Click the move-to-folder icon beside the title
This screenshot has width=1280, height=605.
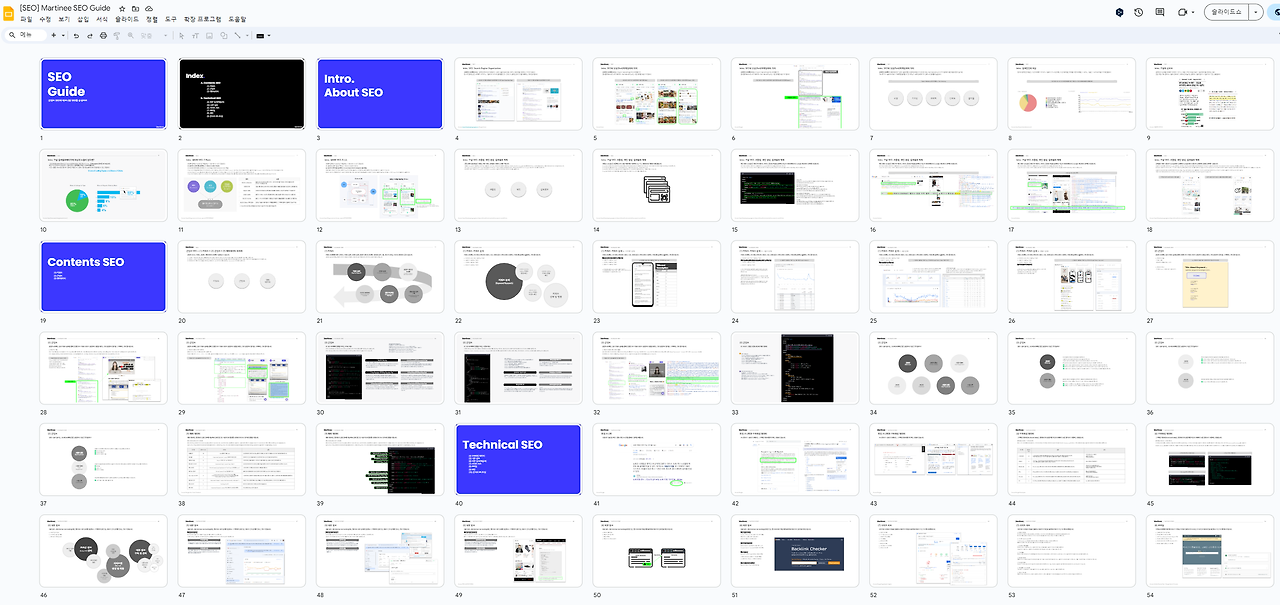pyautogui.click(x=135, y=9)
